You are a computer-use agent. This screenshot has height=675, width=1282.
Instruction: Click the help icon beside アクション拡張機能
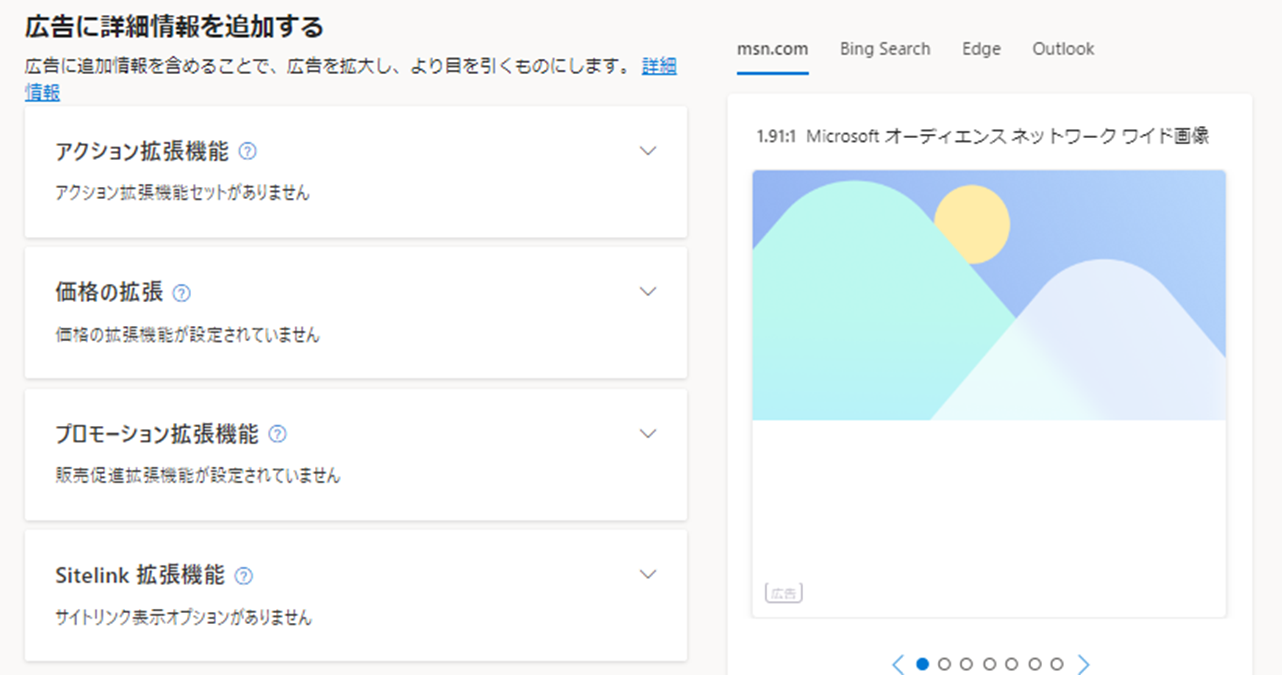click(x=248, y=152)
